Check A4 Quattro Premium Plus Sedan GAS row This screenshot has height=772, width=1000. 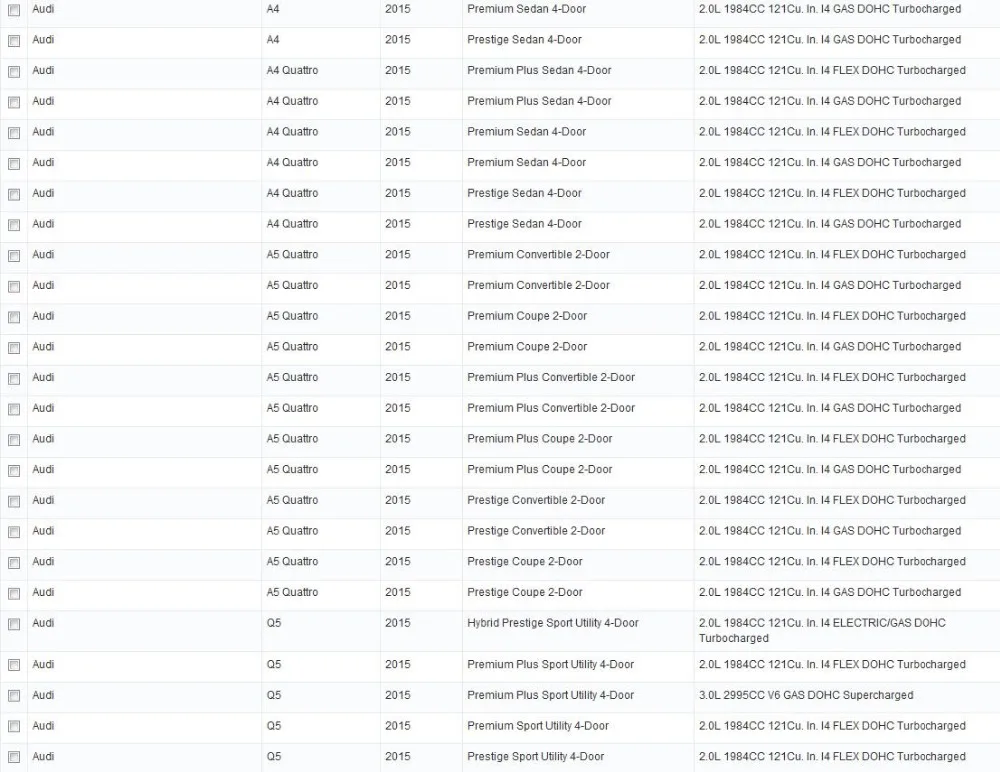click(x=14, y=102)
